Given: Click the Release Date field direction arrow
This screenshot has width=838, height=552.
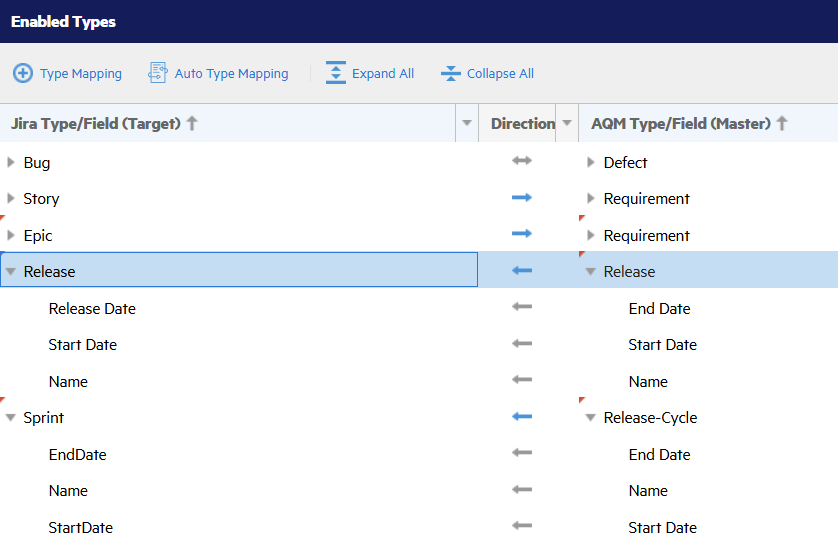Looking at the screenshot, I should coord(522,308).
